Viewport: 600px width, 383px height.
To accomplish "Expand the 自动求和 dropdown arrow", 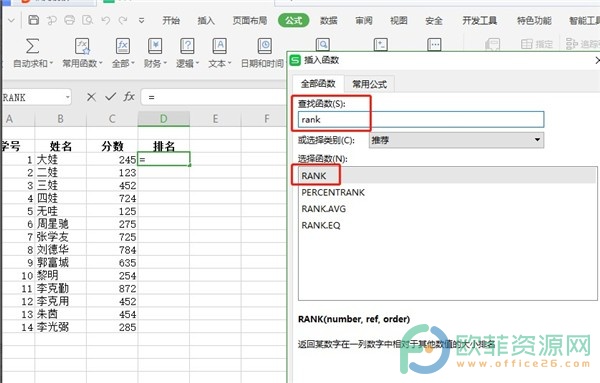I will point(51,63).
